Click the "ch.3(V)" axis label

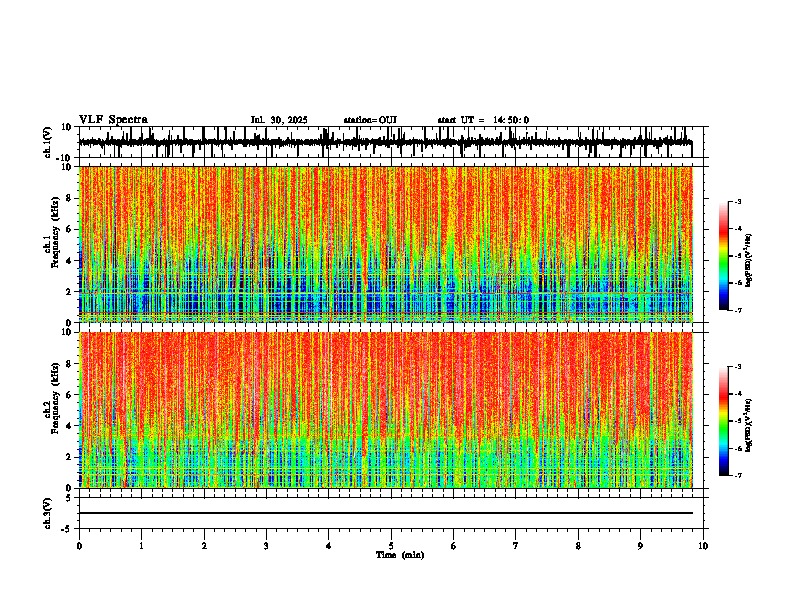click(48, 513)
